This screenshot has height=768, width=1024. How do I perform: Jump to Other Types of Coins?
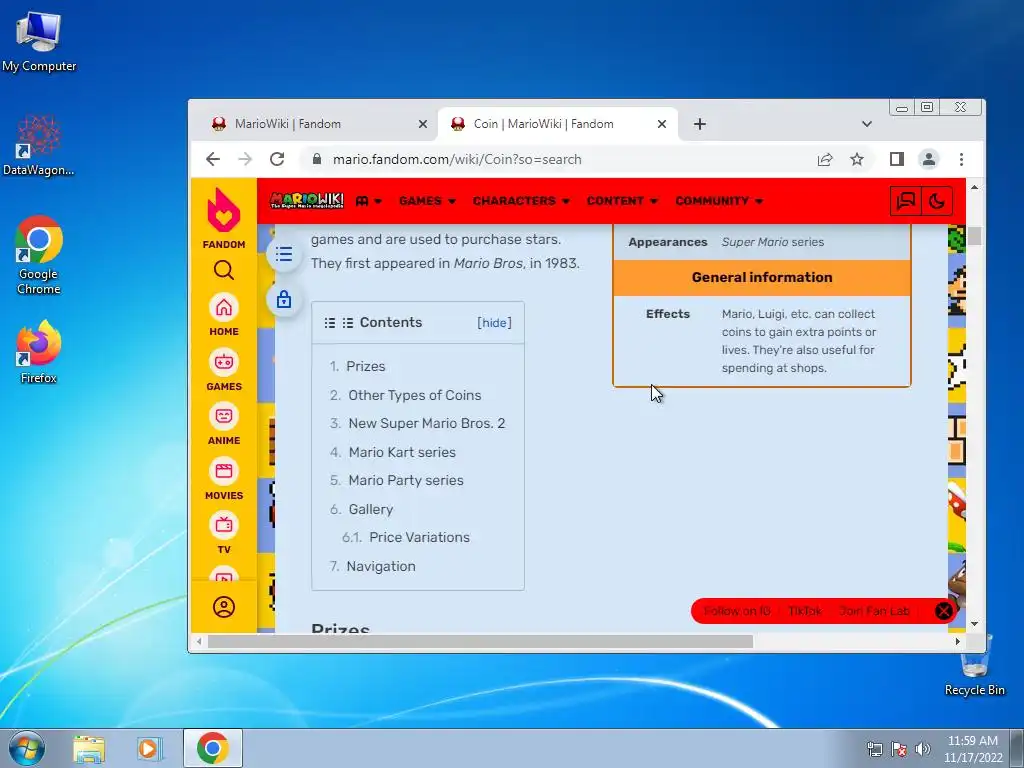[415, 395]
